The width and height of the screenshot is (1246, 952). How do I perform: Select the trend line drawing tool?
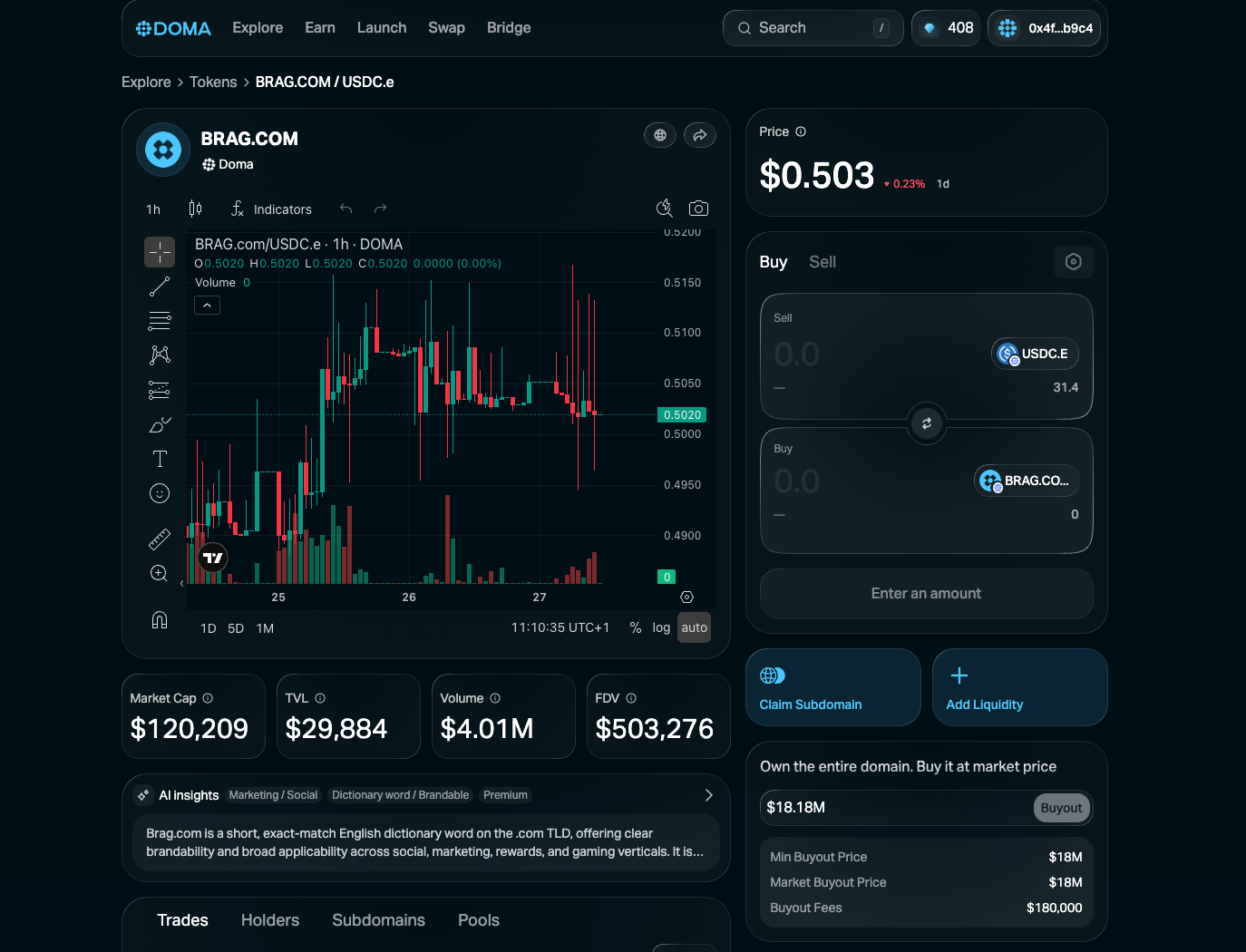tap(160, 287)
